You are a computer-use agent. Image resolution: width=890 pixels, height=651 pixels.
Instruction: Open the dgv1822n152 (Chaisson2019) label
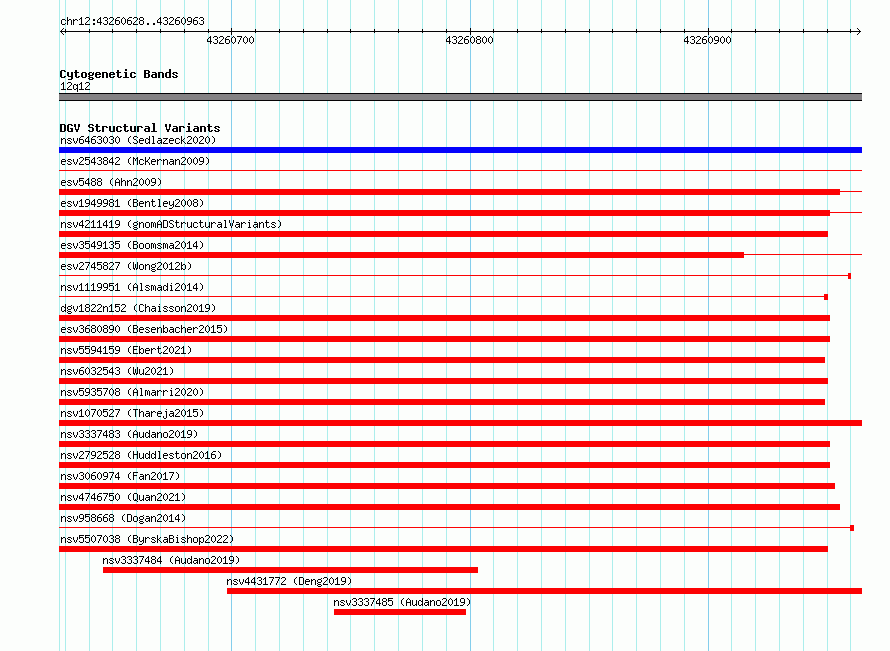138,308
